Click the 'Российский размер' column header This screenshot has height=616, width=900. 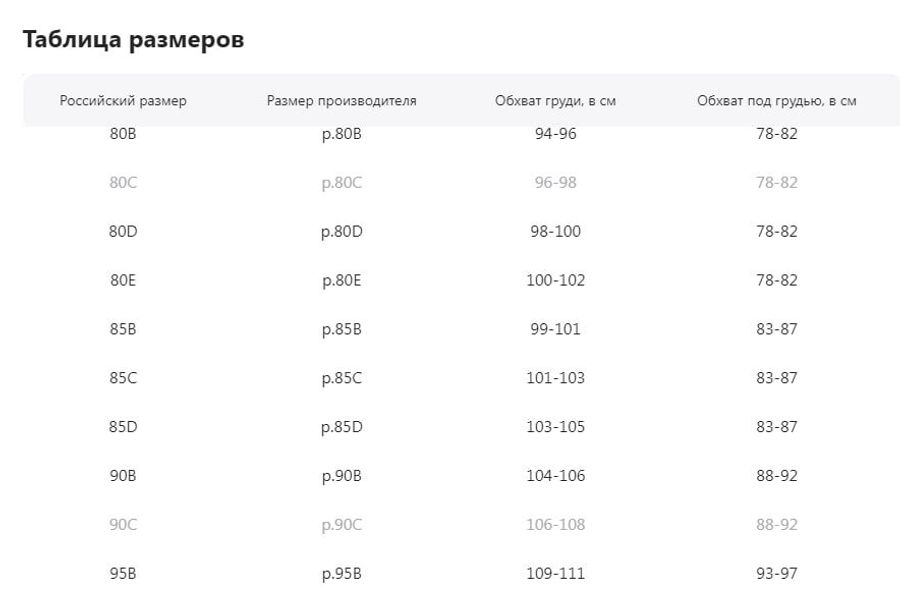123,101
